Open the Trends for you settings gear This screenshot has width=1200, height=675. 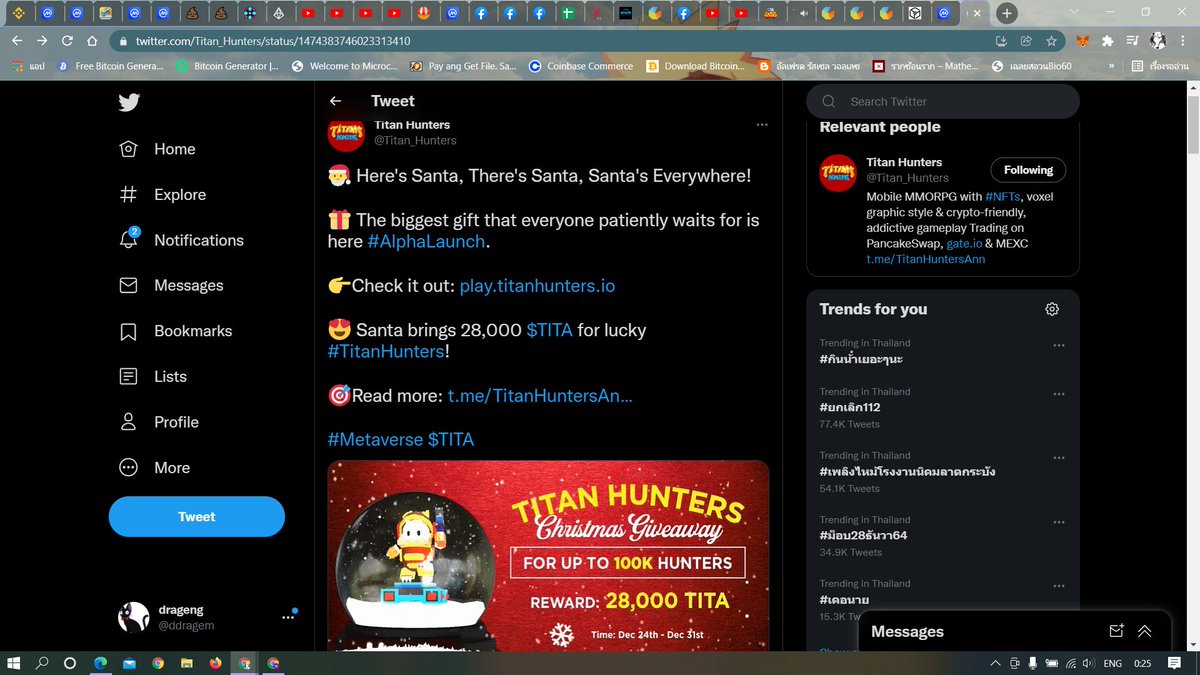(1052, 309)
